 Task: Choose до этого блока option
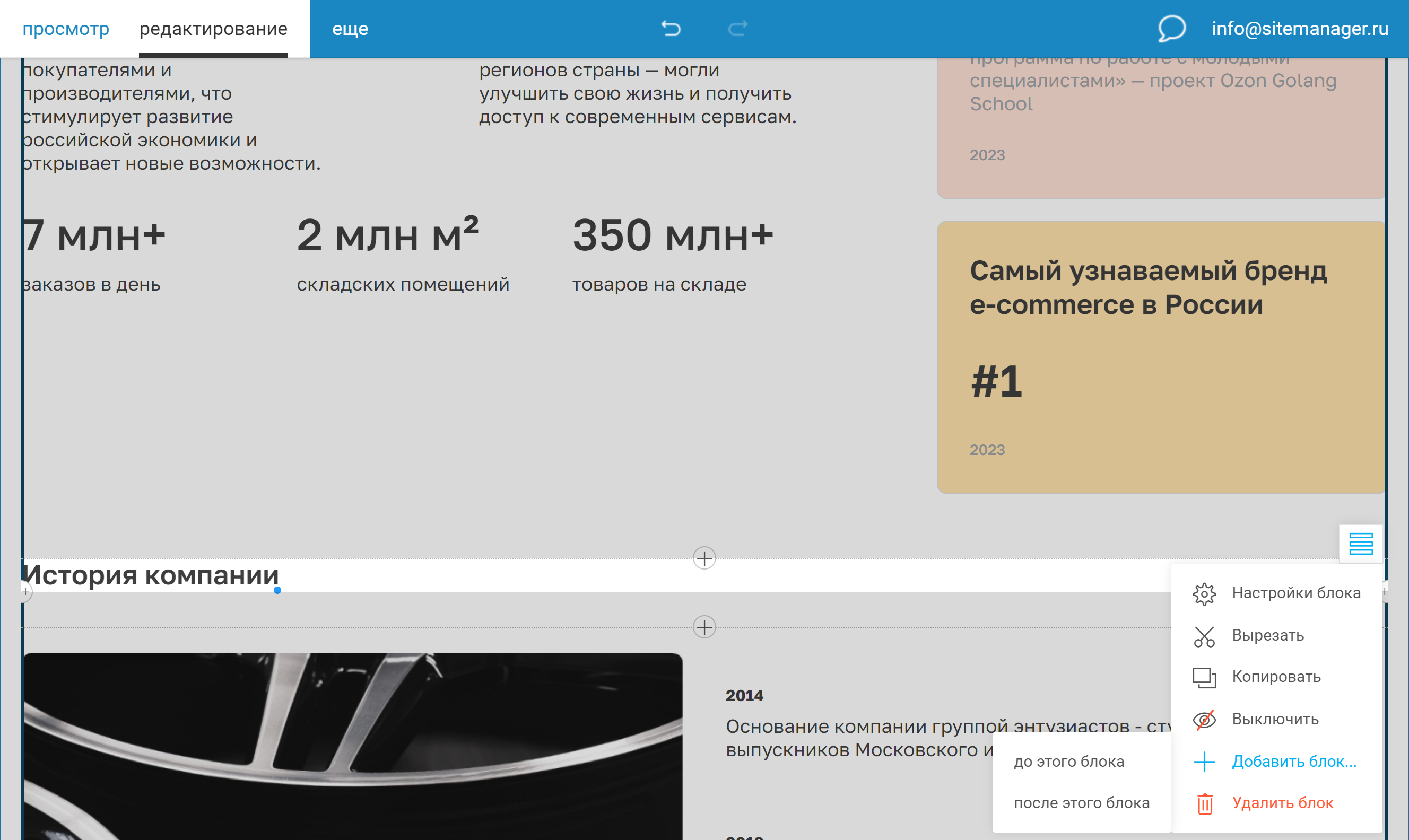point(1068,762)
